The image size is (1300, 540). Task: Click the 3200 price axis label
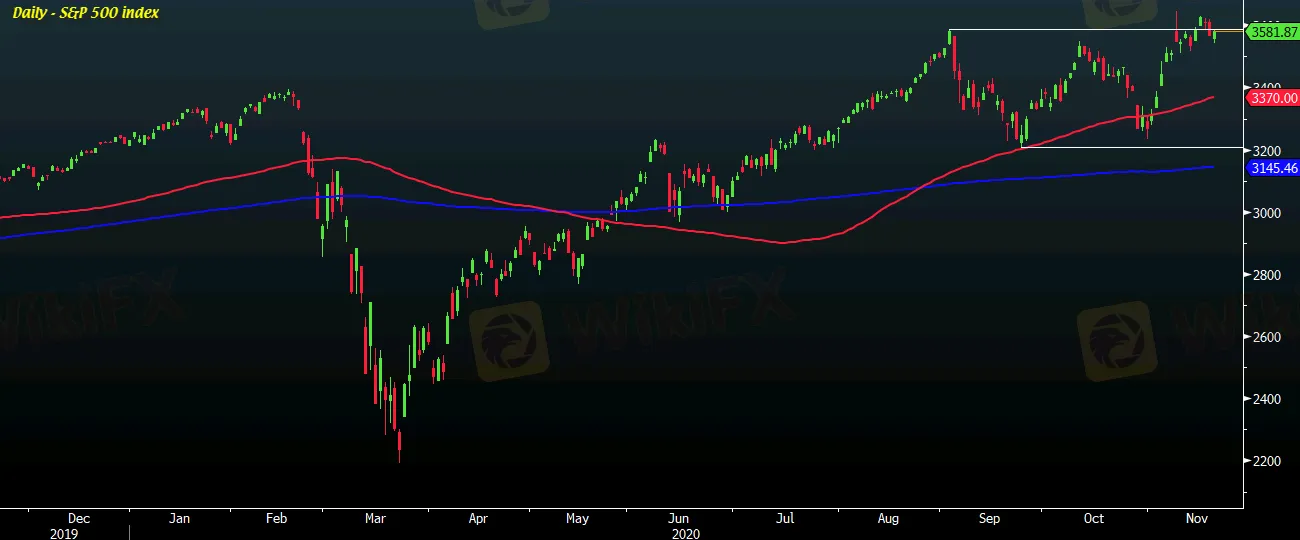[1266, 151]
